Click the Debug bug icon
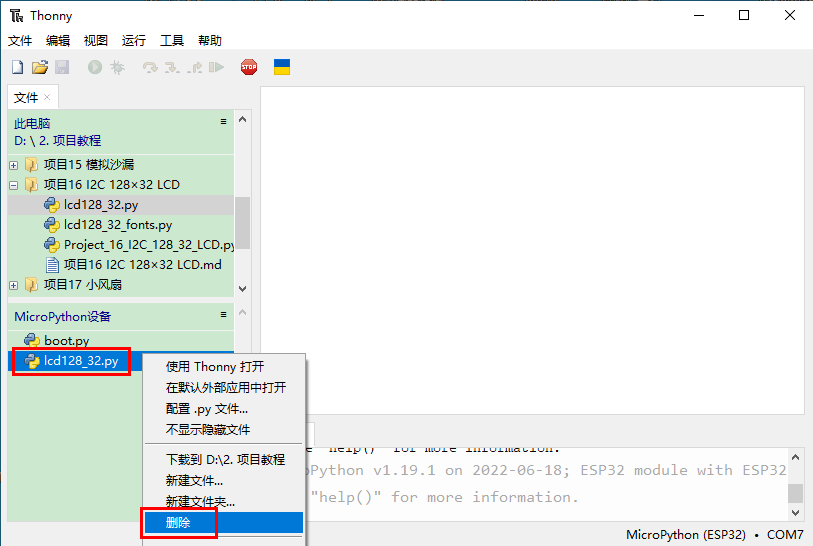Viewport: 813px width, 546px height. pos(117,67)
